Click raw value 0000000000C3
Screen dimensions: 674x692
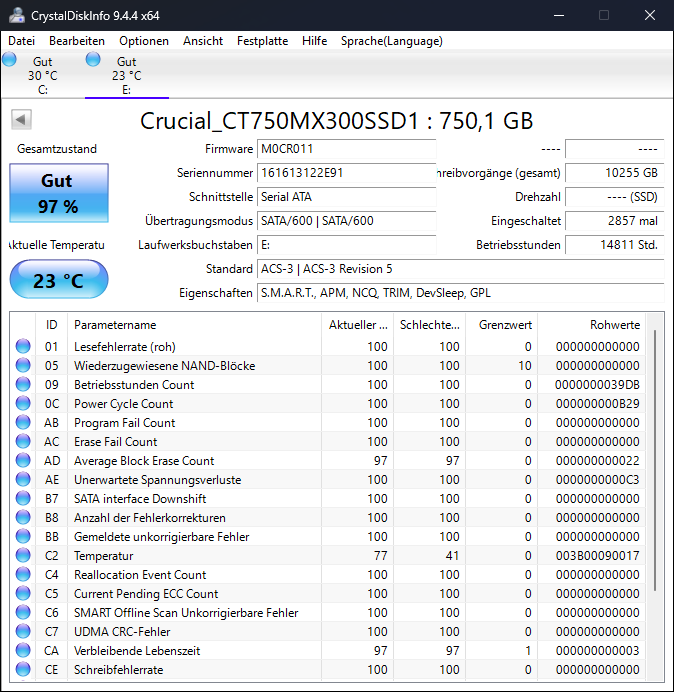598,480
